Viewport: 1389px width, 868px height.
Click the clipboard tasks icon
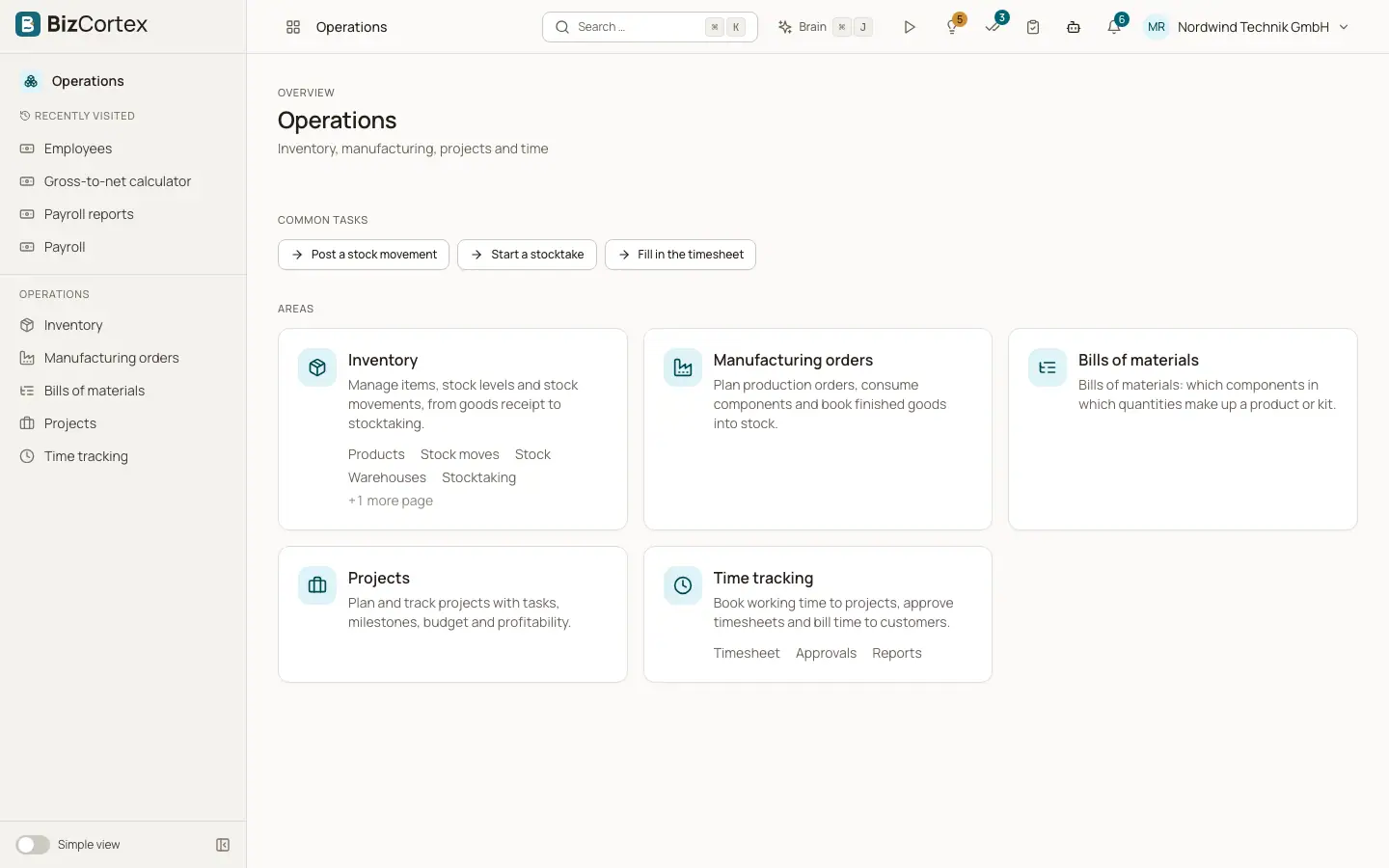(1033, 27)
